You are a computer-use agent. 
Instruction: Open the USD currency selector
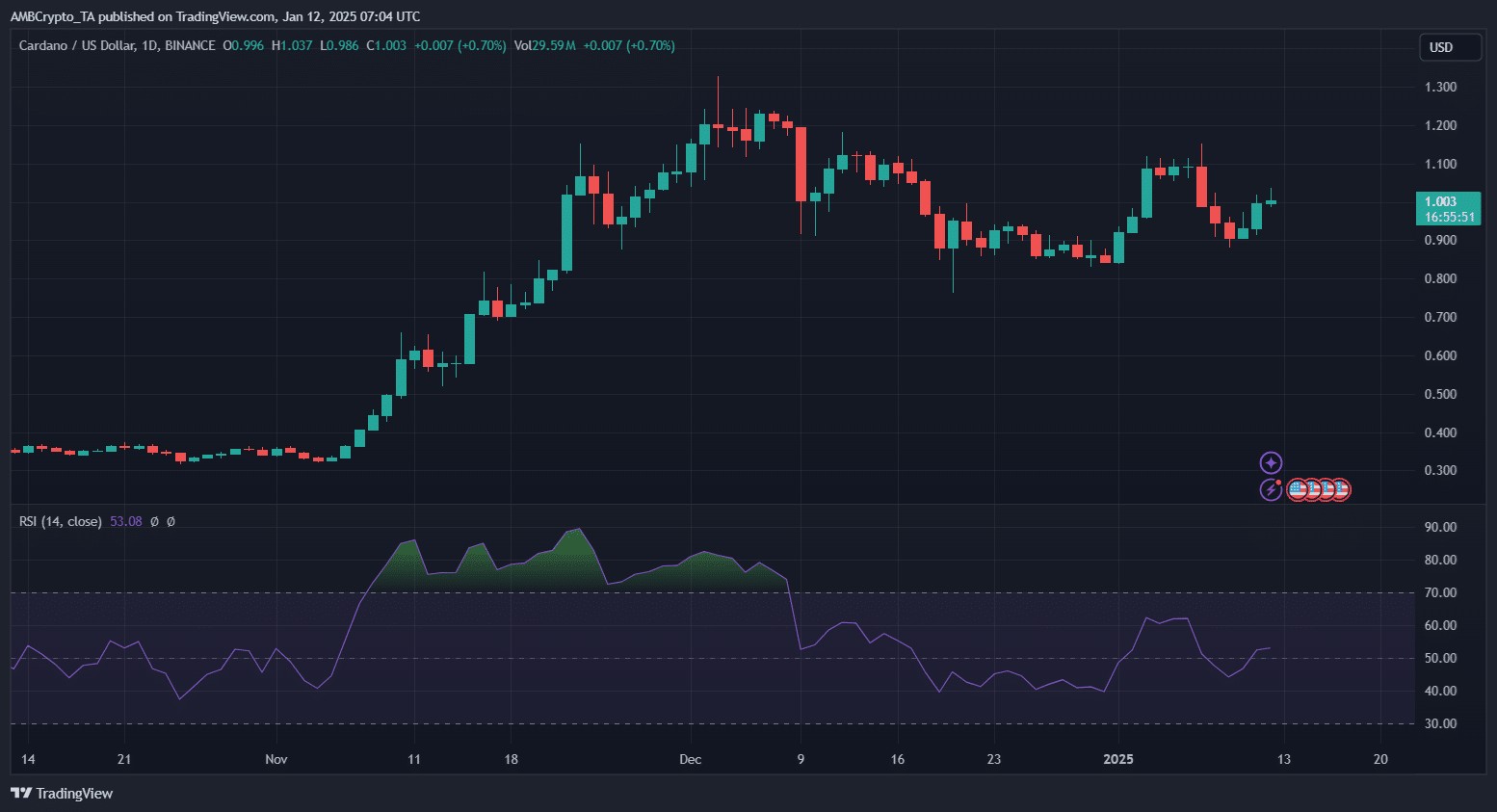pos(1450,47)
